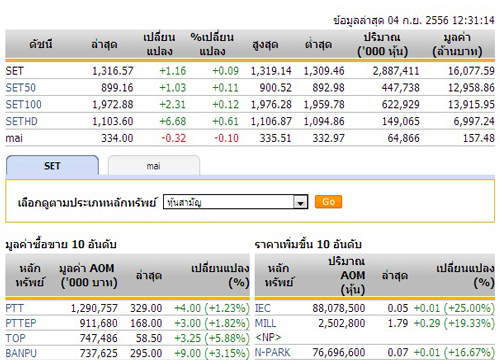Select PTTEP last price 168.00
This screenshot has height=360, width=500.
pyautogui.click(x=146, y=323)
